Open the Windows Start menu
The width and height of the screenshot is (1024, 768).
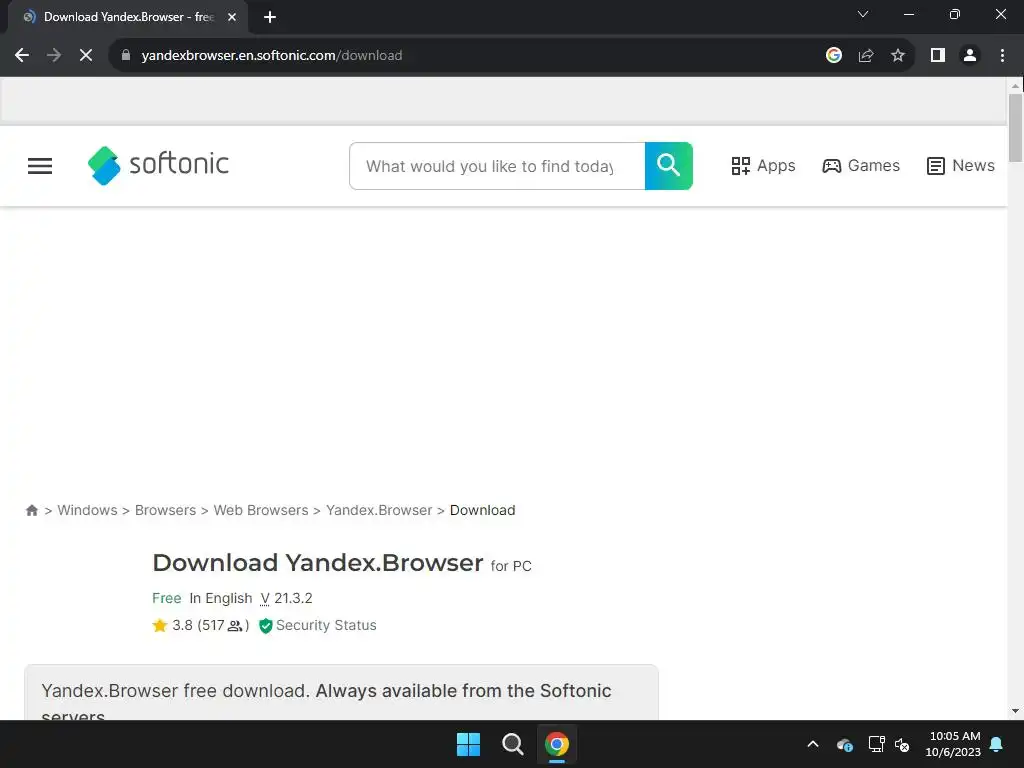(x=468, y=744)
